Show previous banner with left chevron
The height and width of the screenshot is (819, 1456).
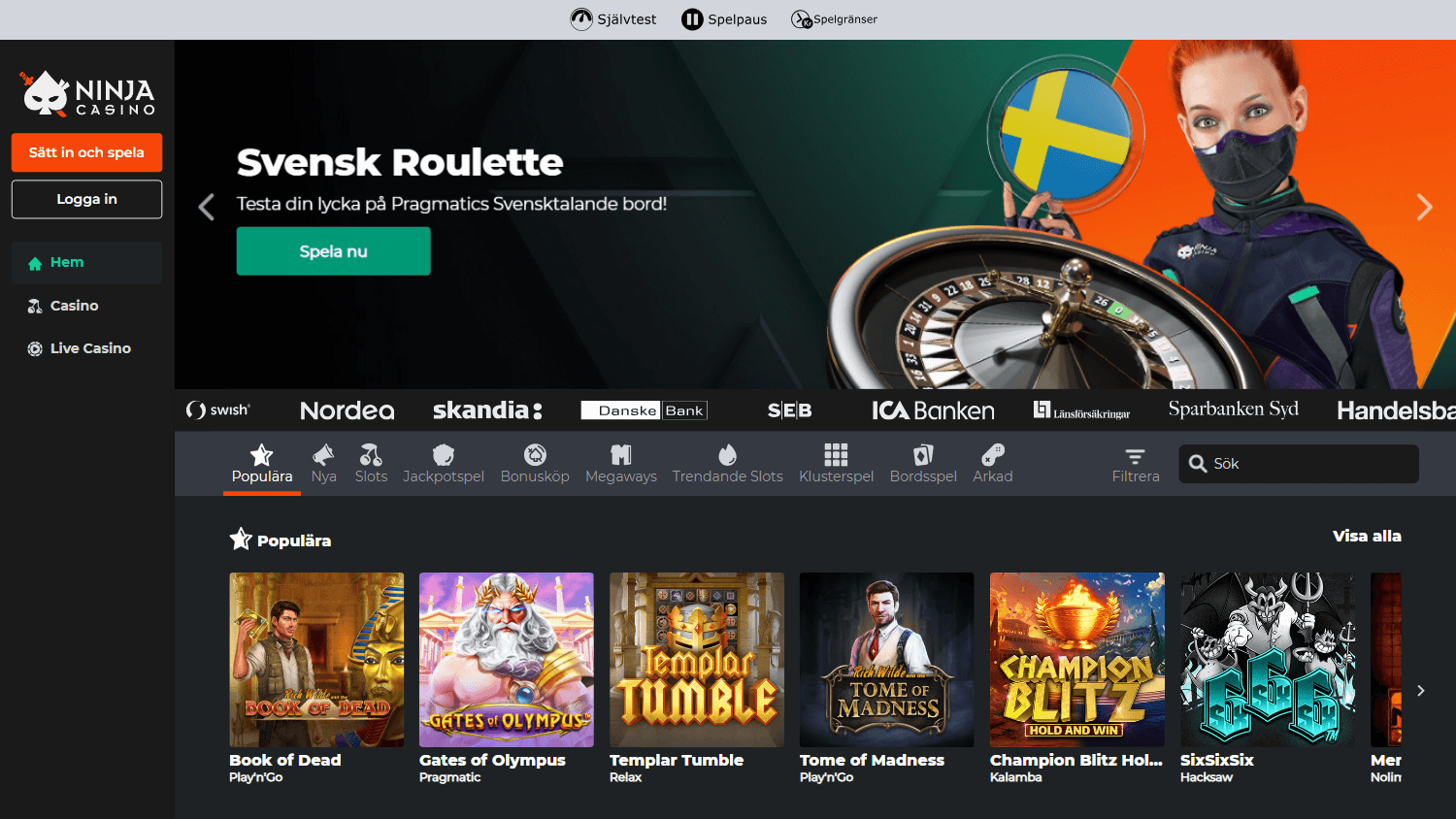pos(206,207)
